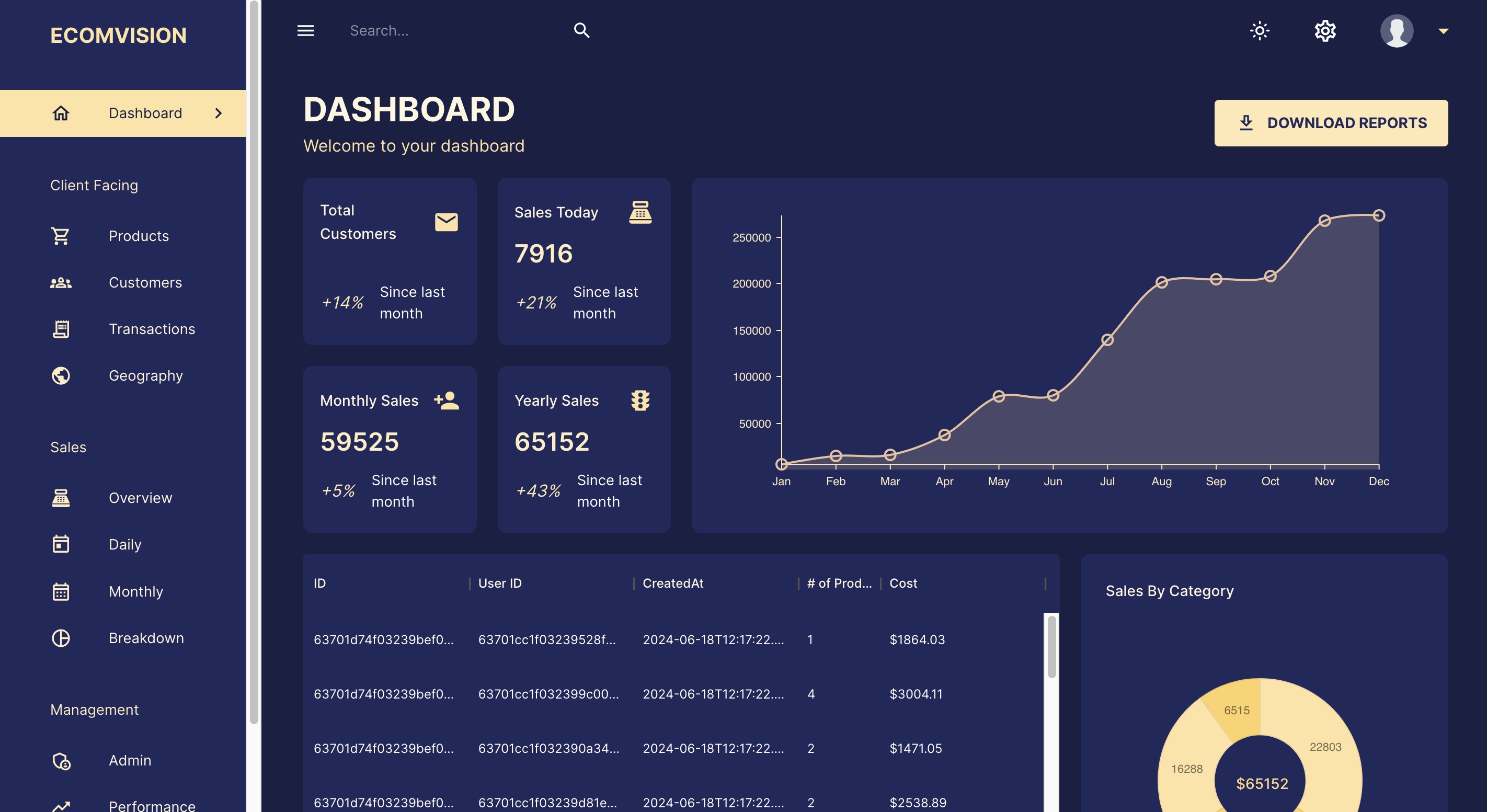Click the user profile avatar
The height and width of the screenshot is (812, 1487).
coord(1397,30)
